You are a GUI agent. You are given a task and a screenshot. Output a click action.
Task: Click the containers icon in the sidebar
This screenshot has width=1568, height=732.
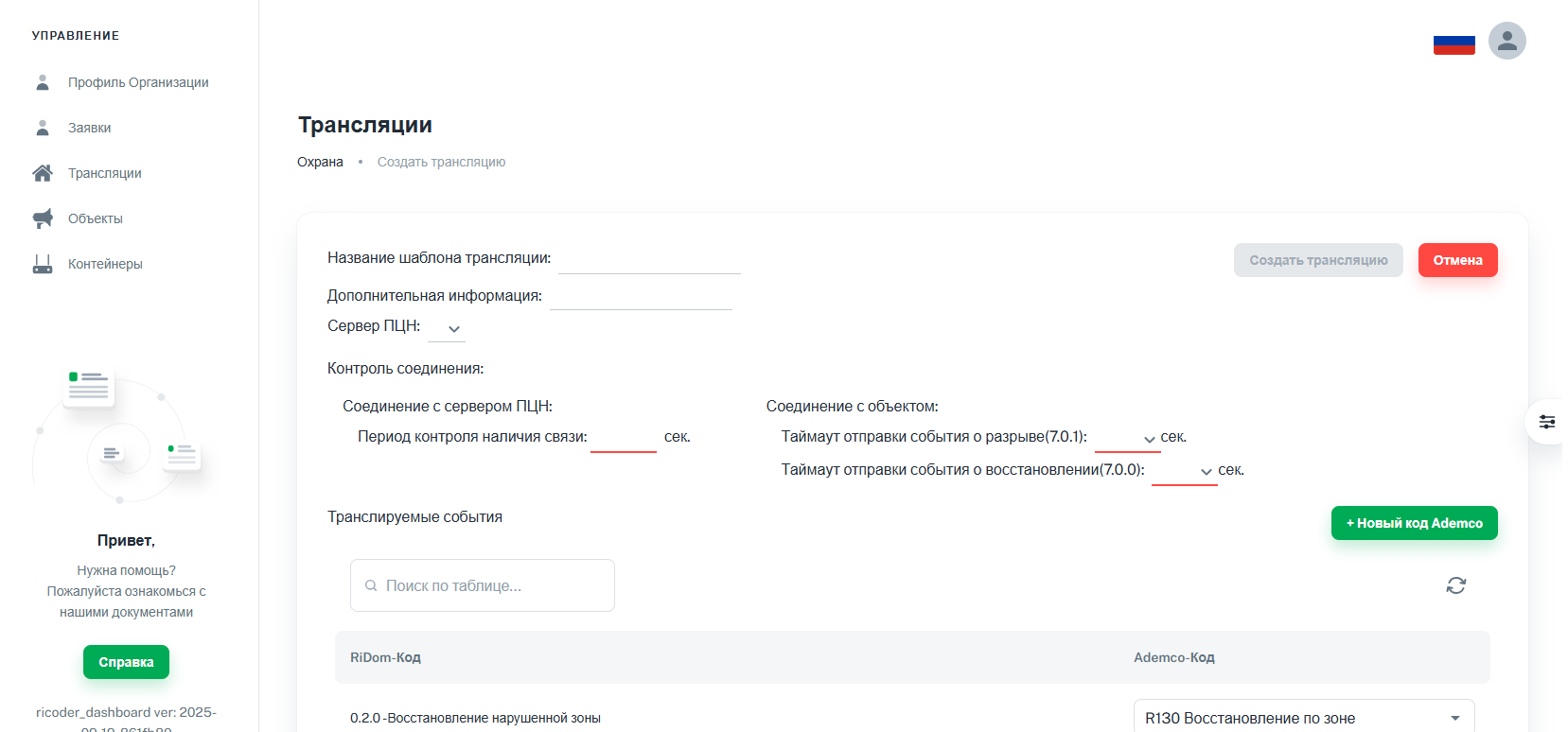[x=43, y=264]
